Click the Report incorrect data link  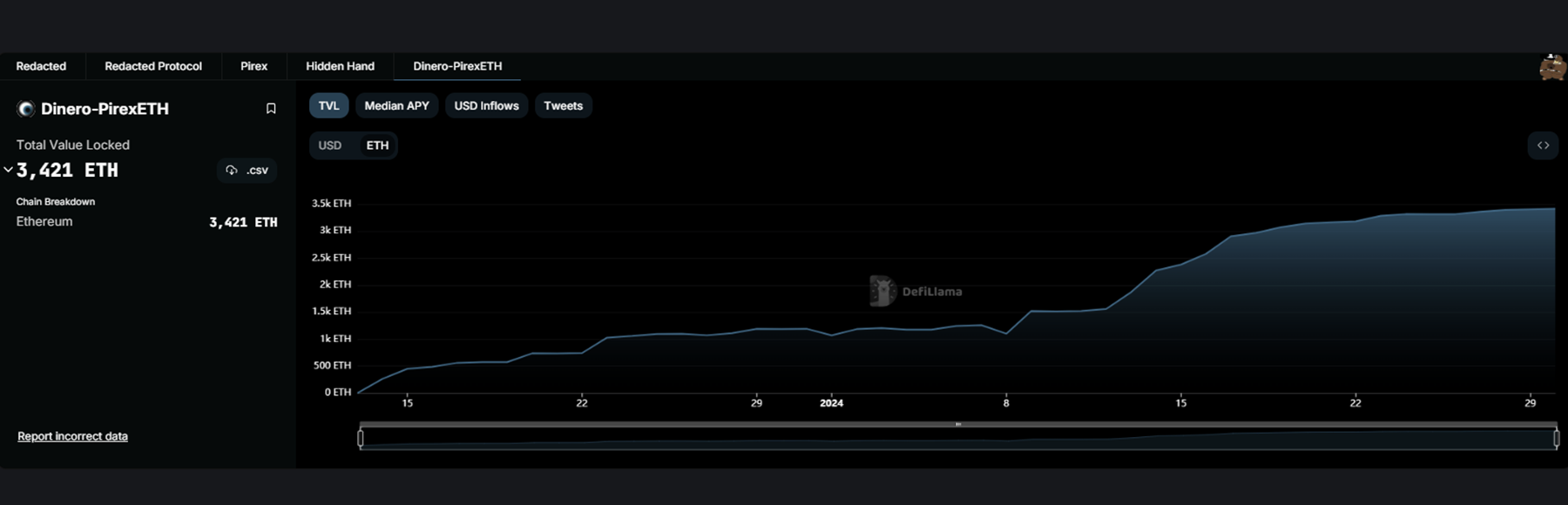72,436
